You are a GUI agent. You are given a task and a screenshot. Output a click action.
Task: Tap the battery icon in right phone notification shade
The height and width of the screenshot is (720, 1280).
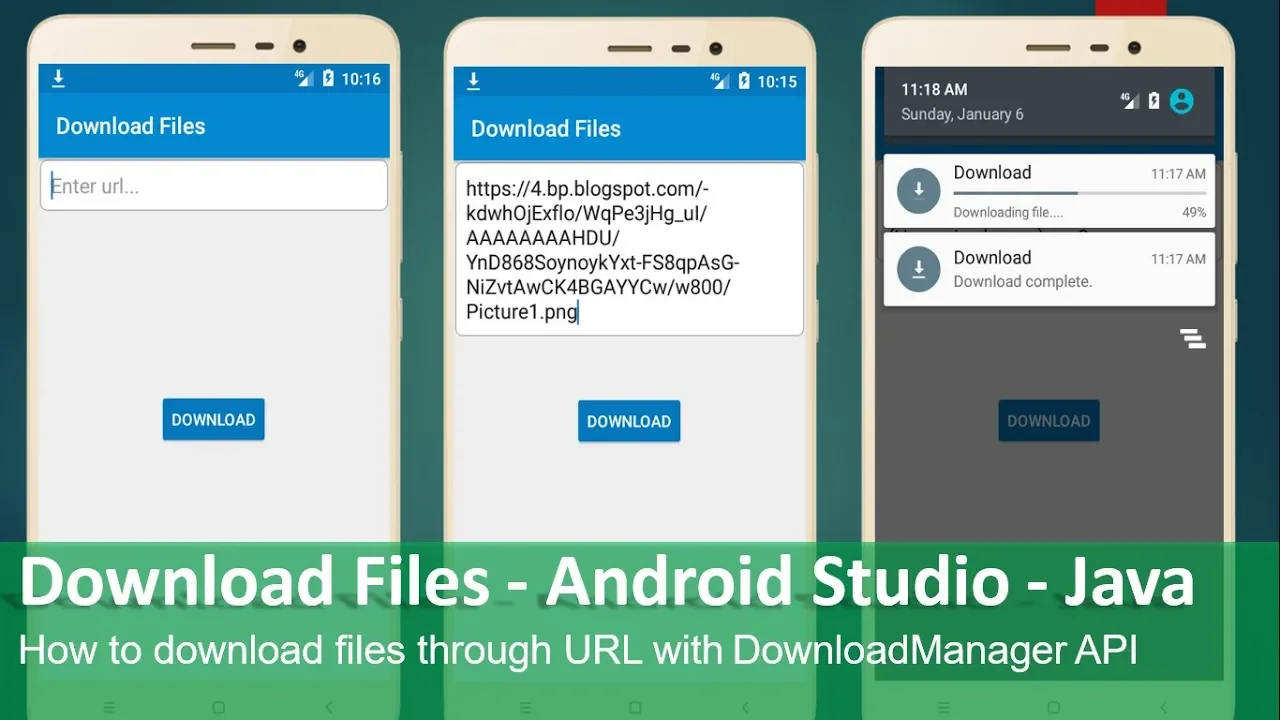[x=1154, y=100]
